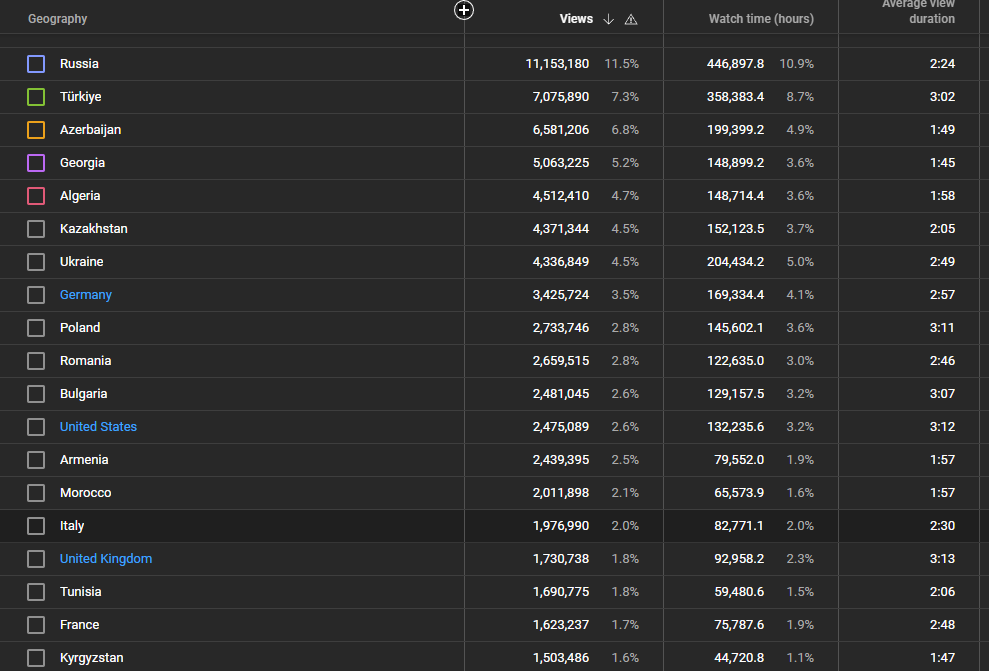
Task: Click the Views column header label
Action: (x=576, y=19)
